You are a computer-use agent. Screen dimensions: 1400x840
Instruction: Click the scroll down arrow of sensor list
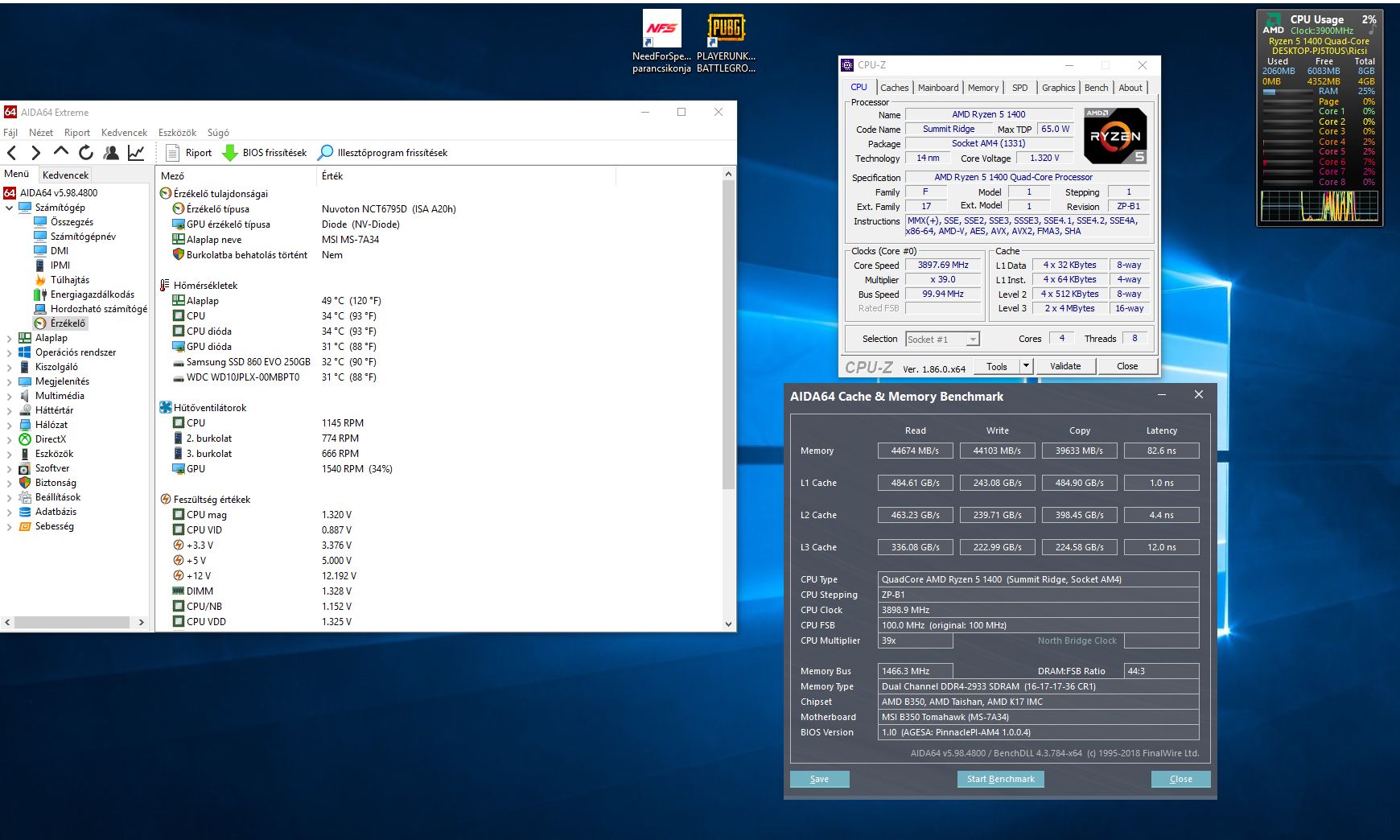[x=729, y=624]
